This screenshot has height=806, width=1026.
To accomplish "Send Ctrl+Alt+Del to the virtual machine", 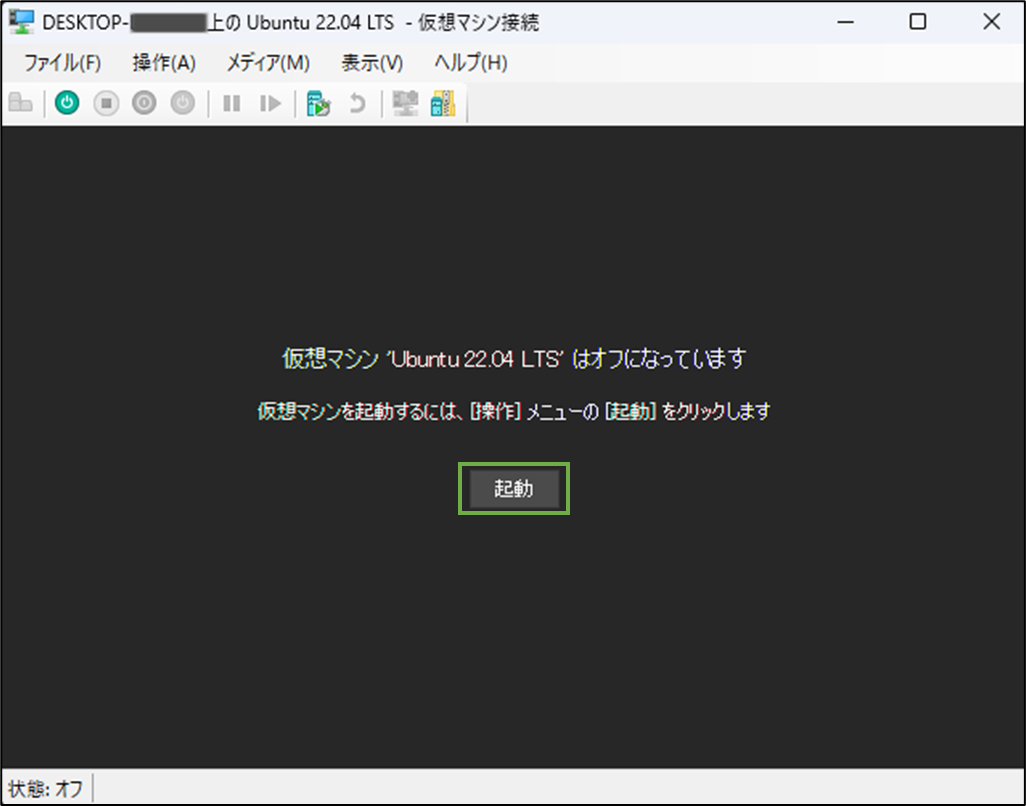I will [x=22, y=103].
